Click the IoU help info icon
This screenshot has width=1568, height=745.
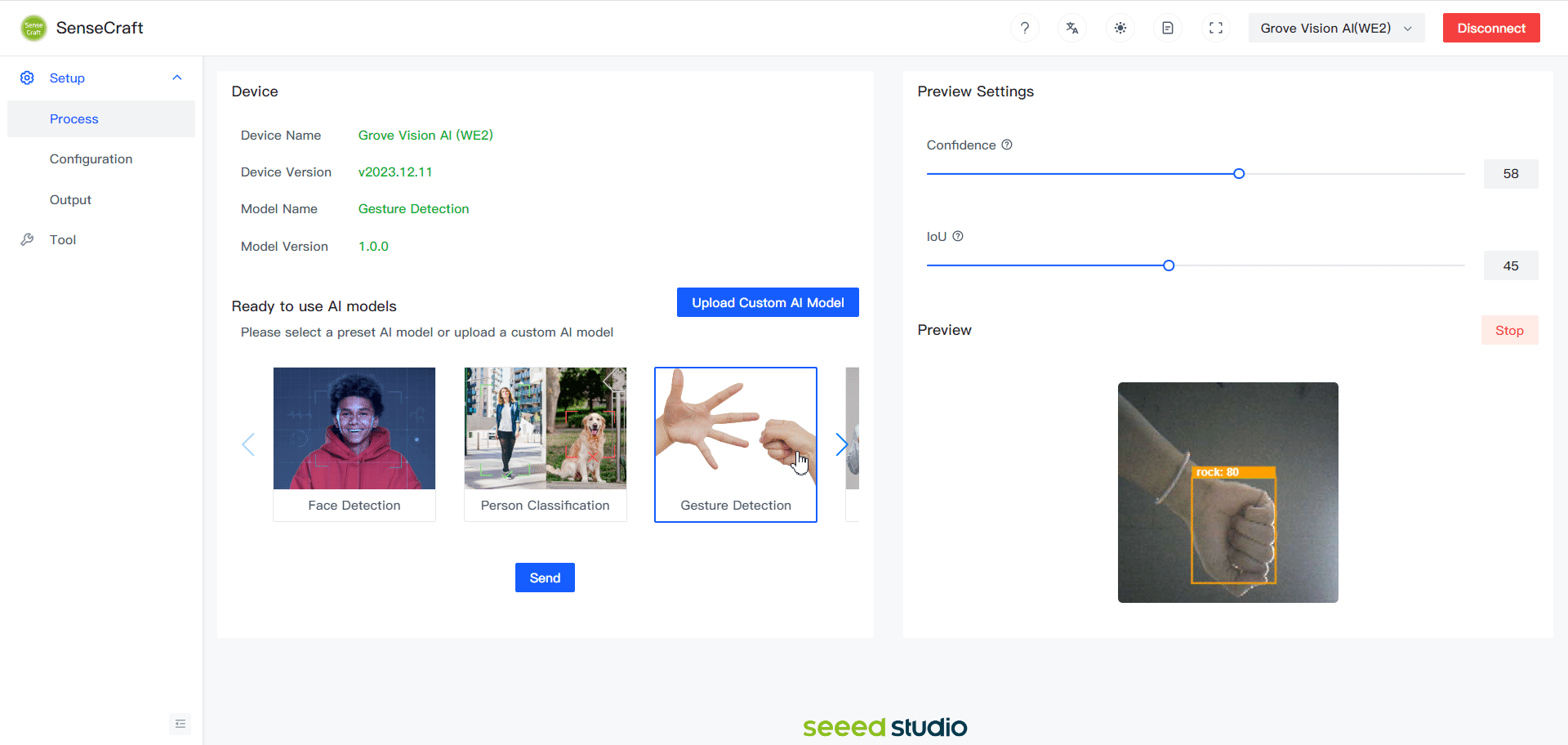tap(958, 236)
